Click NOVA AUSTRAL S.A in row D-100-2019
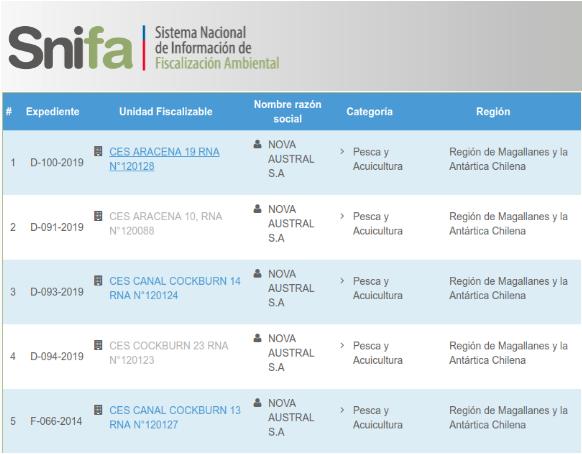The image size is (582, 454). pyautogui.click(x=291, y=159)
